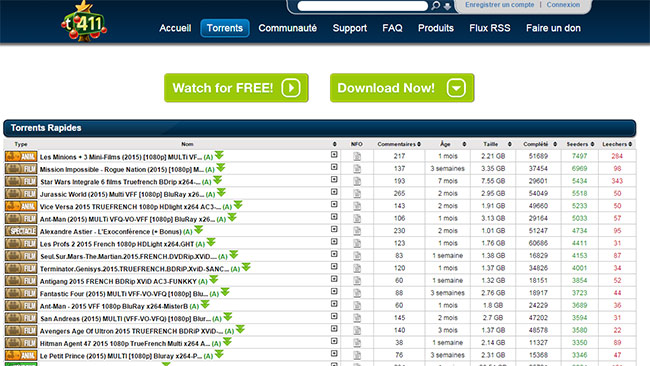Click green download arrow for Vice Versa
Image resolution: width=650 pixels, height=366 pixels.
point(238,205)
